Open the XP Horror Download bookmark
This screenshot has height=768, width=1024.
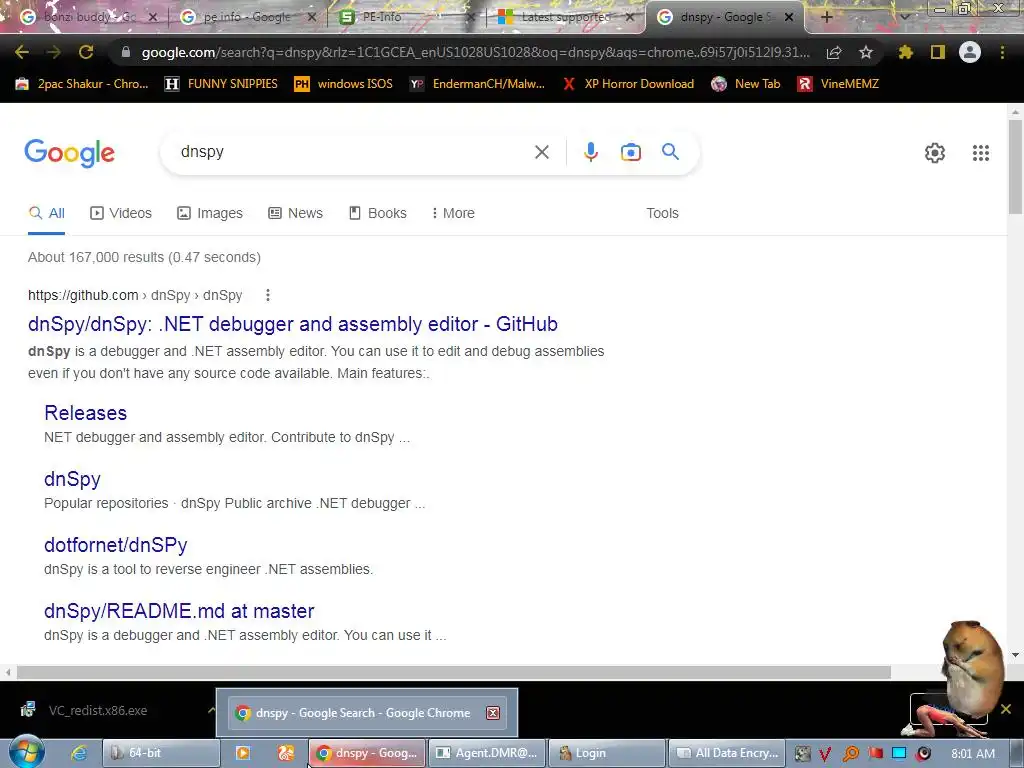point(628,84)
